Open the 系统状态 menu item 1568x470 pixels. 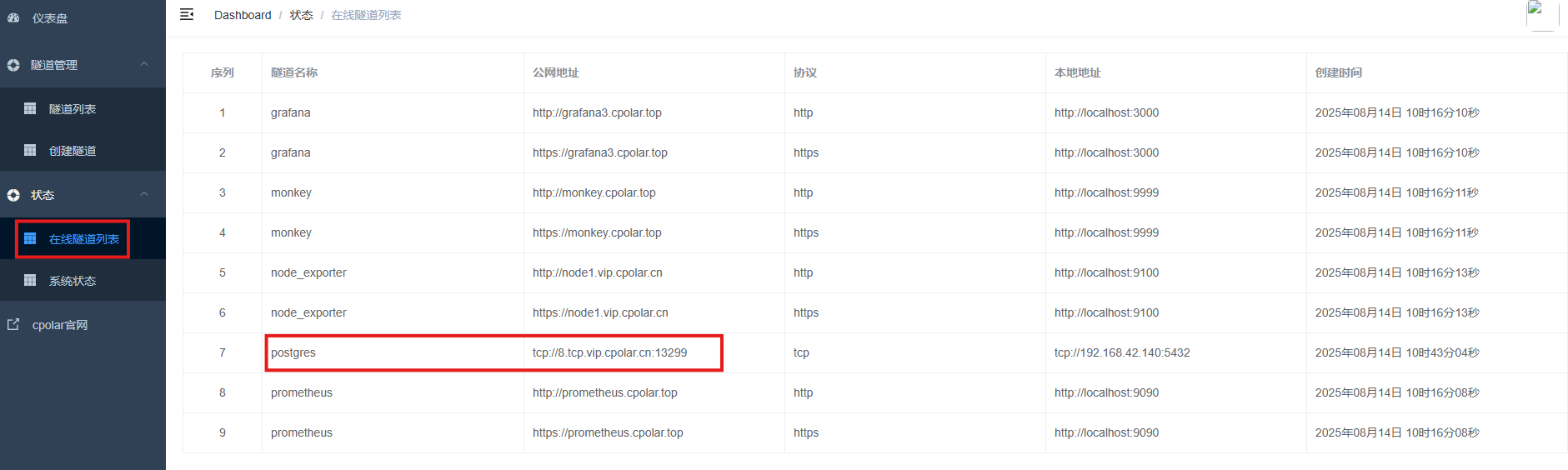[x=73, y=281]
